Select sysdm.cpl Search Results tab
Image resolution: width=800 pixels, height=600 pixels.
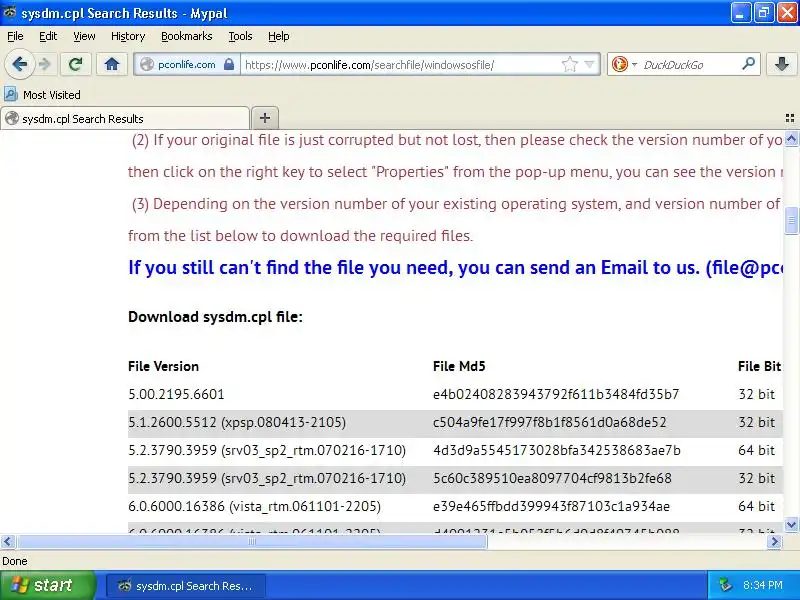pyautogui.click(x=125, y=118)
